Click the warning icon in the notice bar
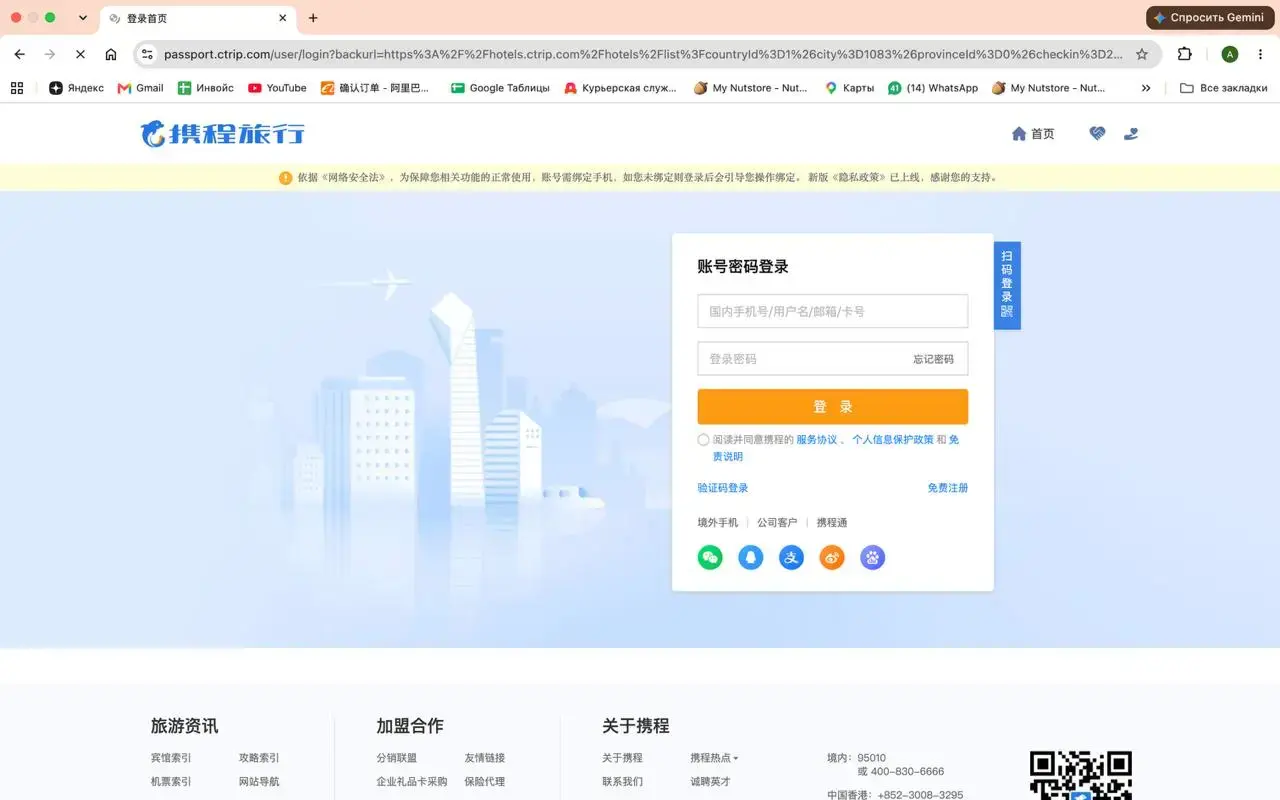Image resolution: width=1280 pixels, height=800 pixels. pos(285,178)
